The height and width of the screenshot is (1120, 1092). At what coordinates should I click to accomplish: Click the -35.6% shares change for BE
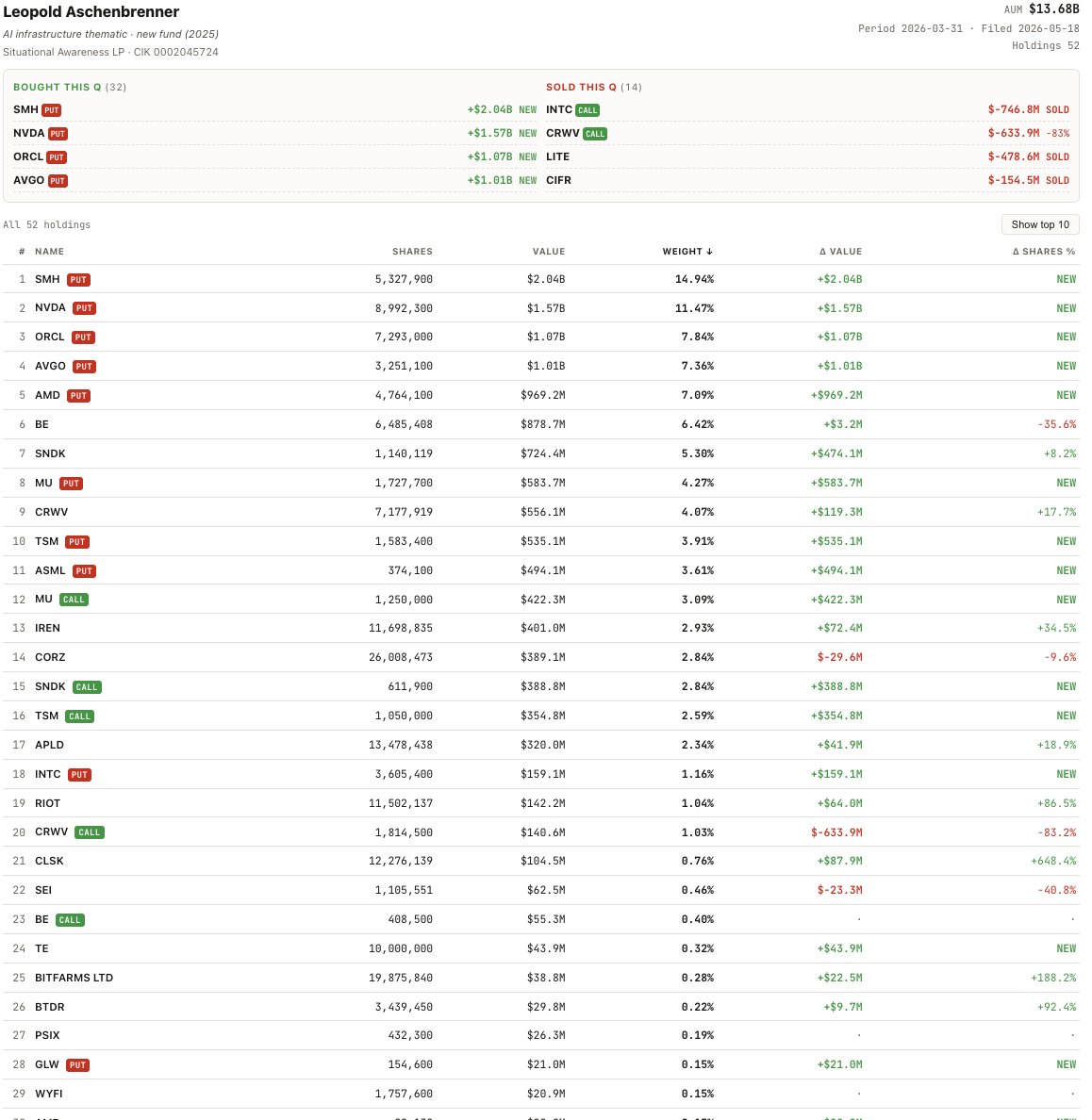pos(1056,424)
